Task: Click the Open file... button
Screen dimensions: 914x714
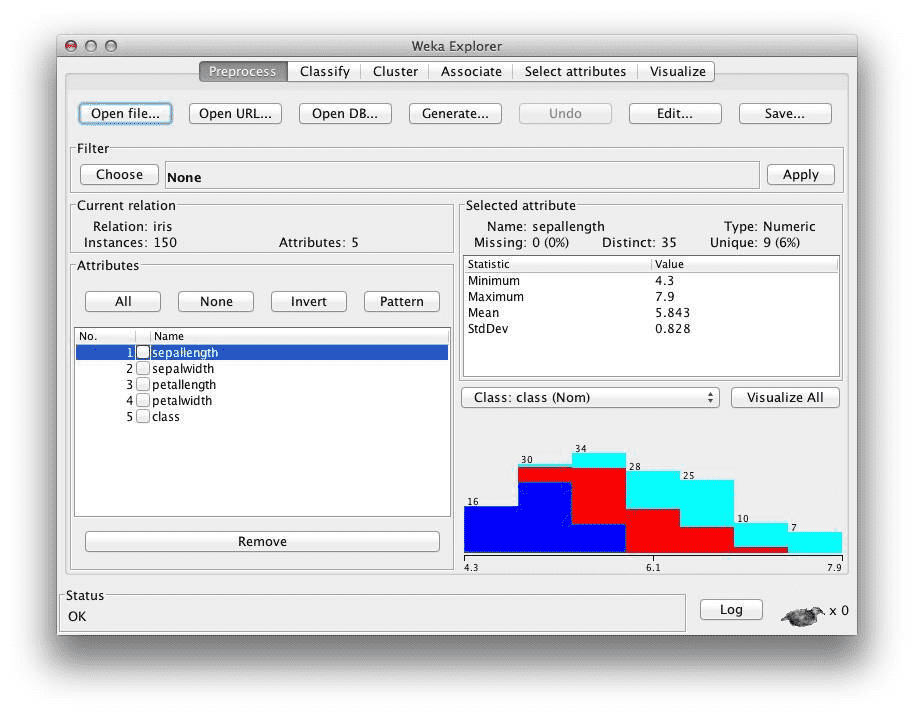Action: tap(125, 114)
